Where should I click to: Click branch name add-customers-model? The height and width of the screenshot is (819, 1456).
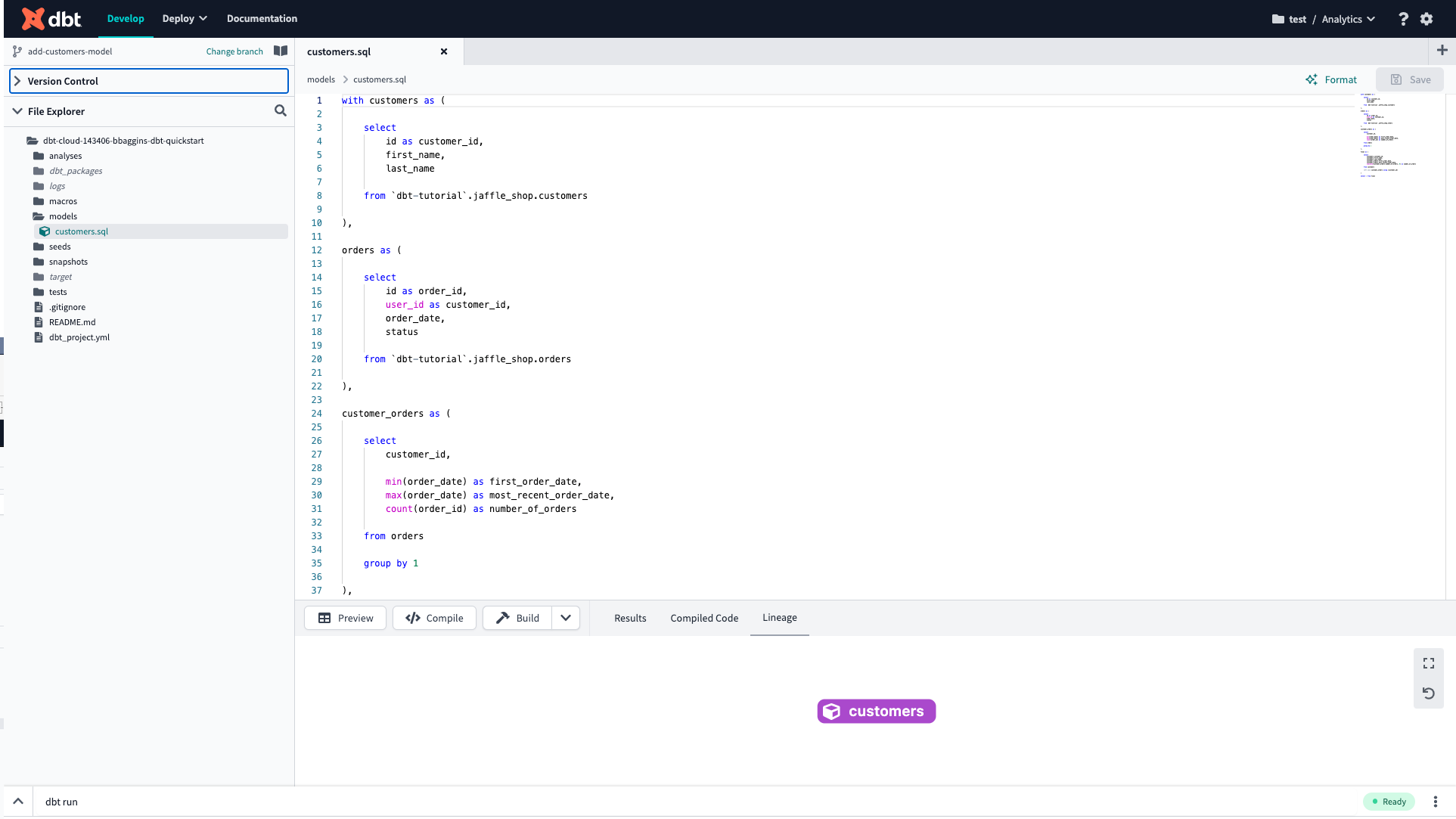point(70,51)
